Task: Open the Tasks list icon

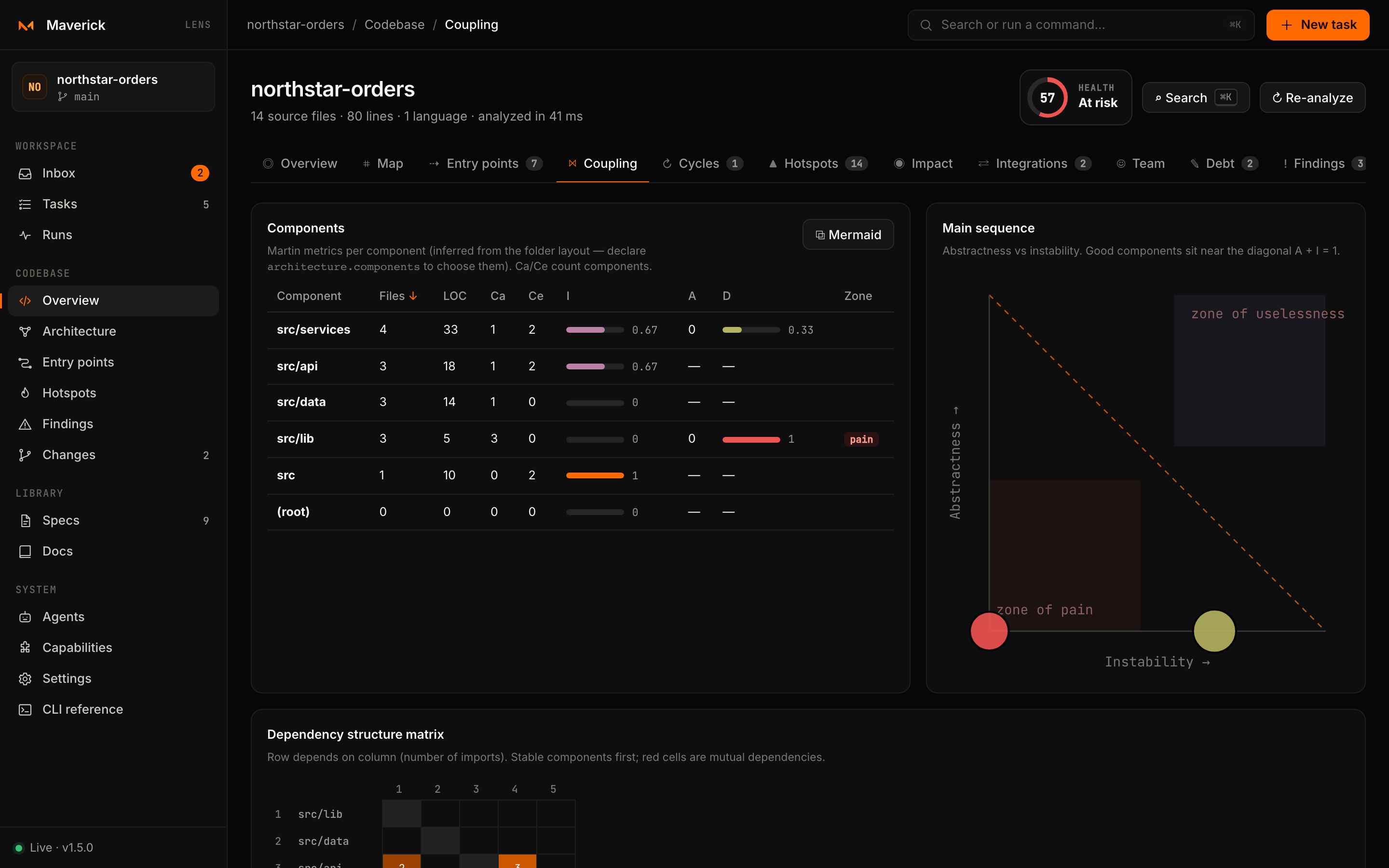Action: [25, 204]
